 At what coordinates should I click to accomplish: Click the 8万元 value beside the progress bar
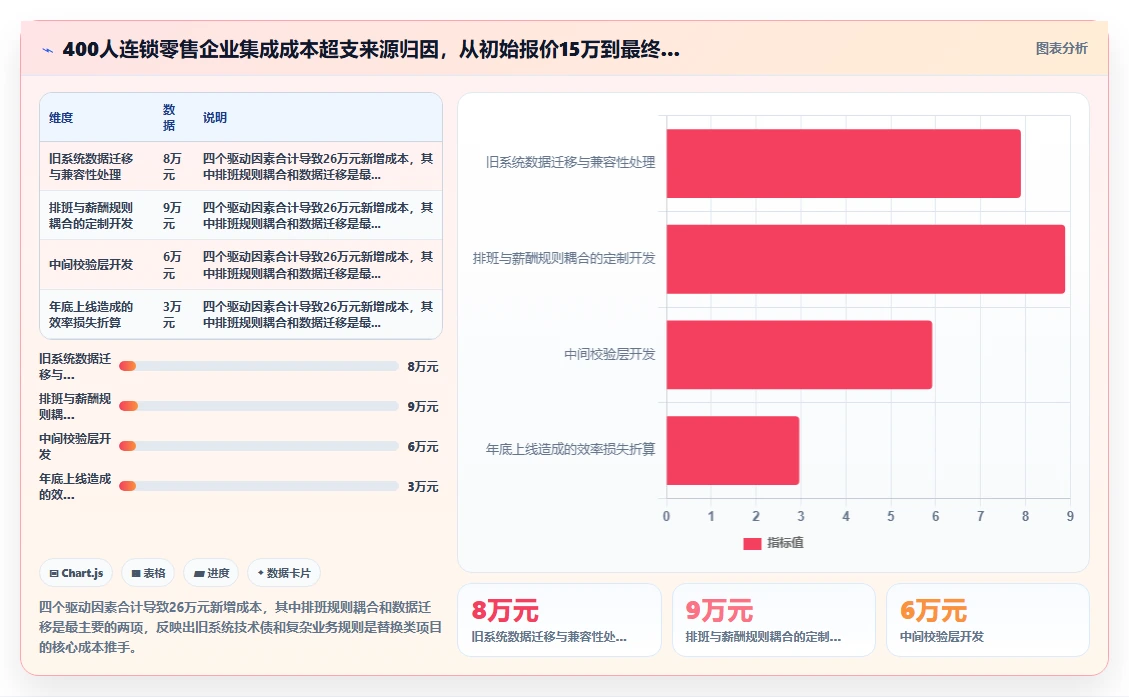pyautogui.click(x=423, y=367)
